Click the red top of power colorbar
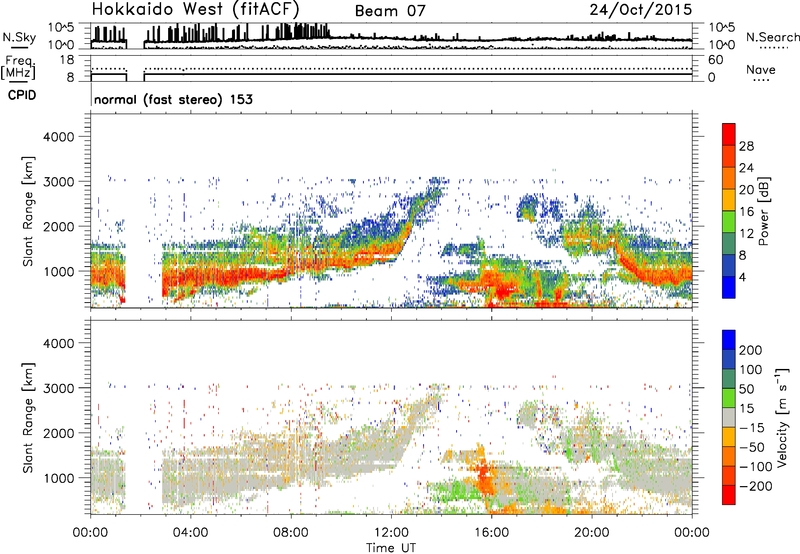 tap(729, 134)
